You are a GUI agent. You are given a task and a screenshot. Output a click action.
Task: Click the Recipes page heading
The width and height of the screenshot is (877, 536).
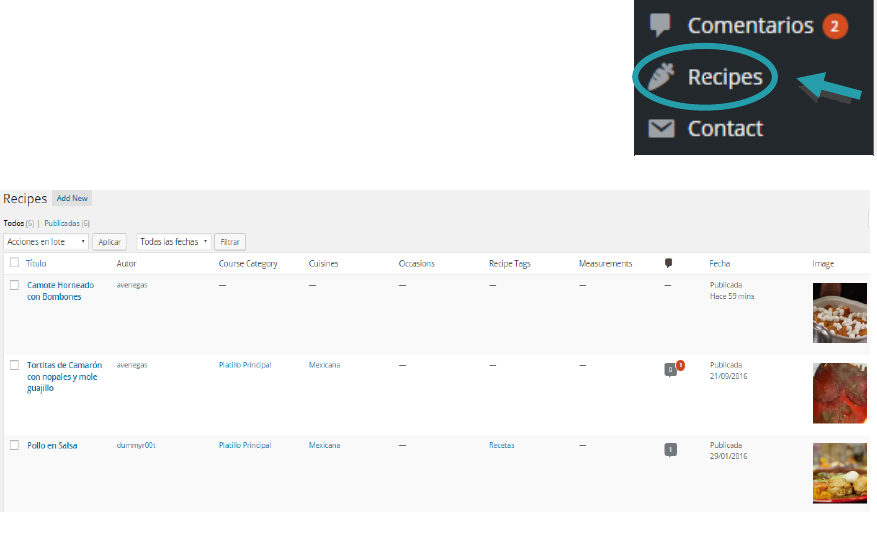point(25,199)
